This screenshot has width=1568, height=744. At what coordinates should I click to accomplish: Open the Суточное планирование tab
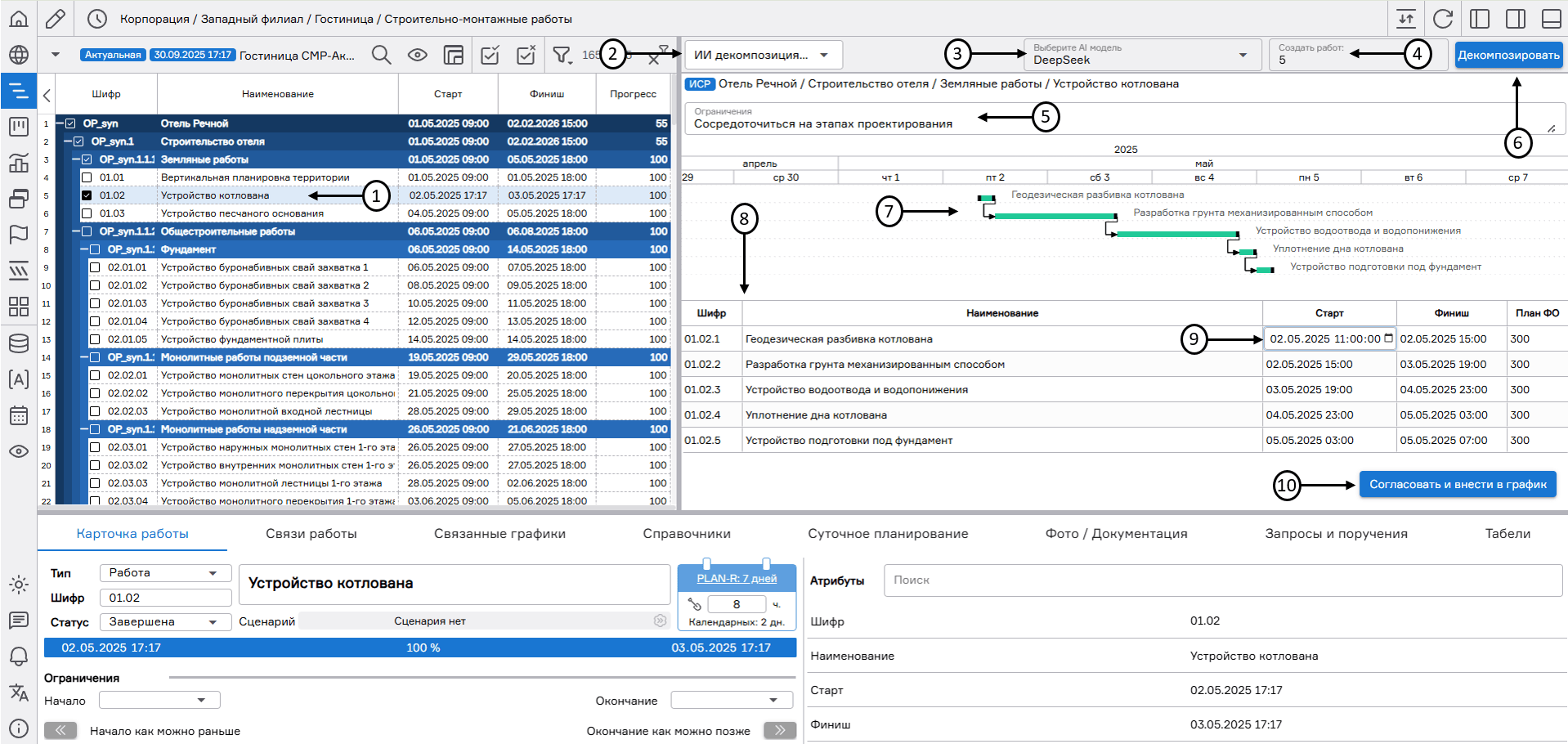point(887,534)
